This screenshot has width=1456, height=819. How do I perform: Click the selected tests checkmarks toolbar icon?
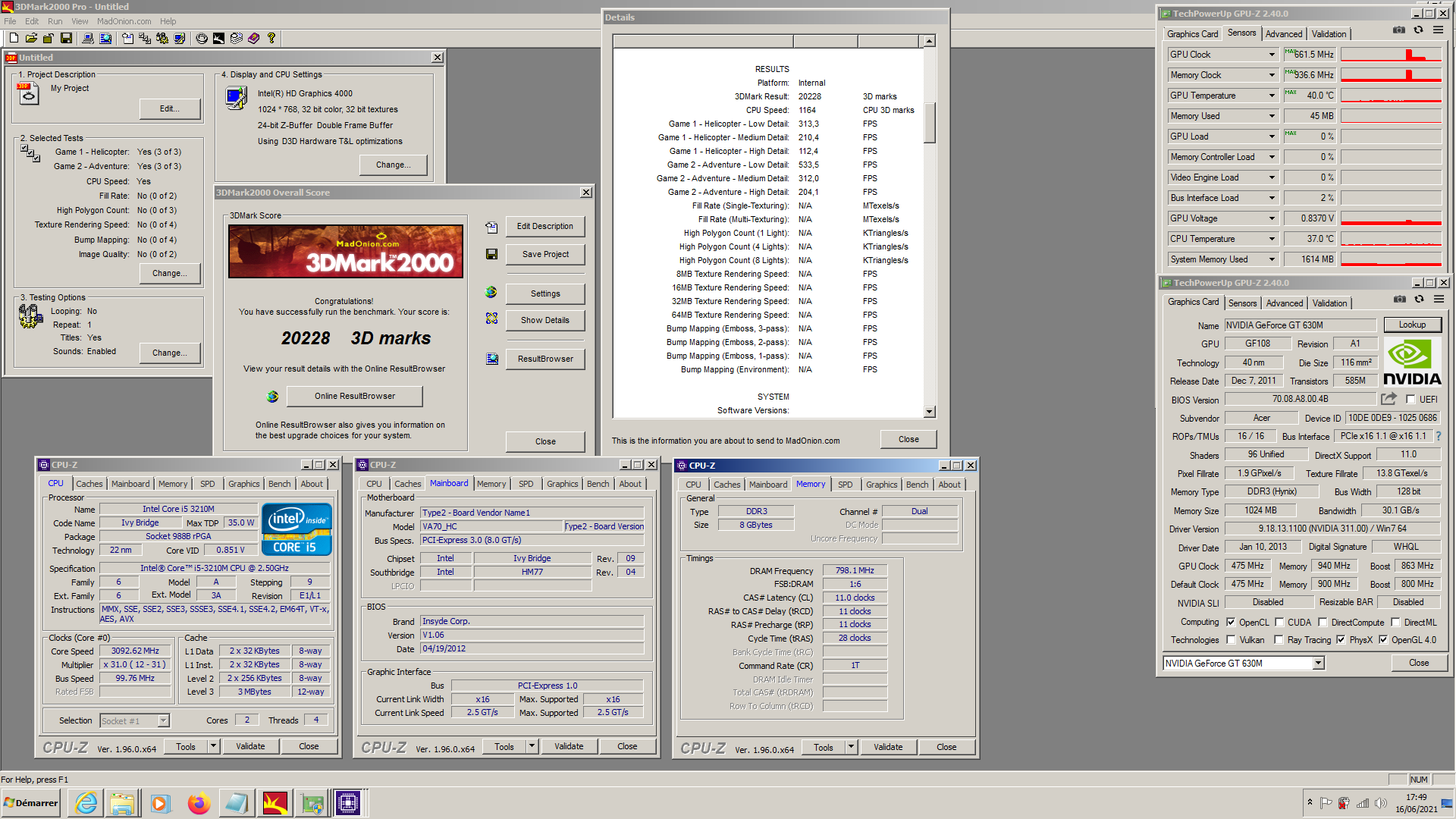144,38
